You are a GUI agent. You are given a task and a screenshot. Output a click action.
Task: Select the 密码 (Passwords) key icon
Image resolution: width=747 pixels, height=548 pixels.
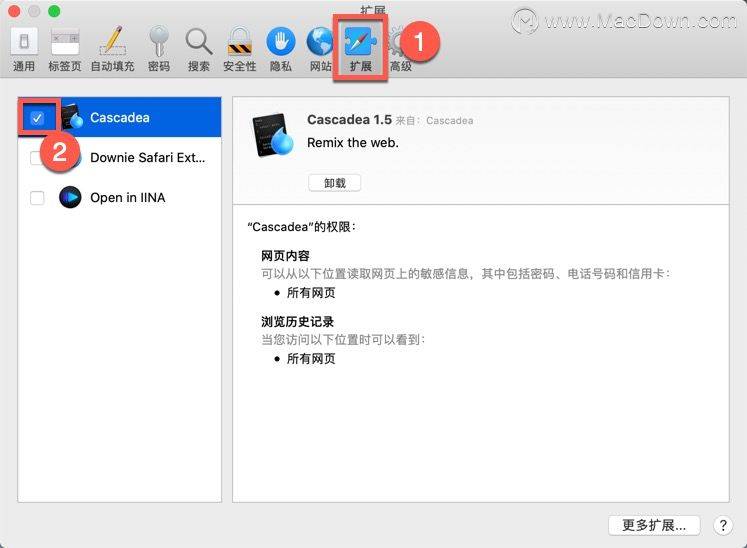[x=158, y=48]
